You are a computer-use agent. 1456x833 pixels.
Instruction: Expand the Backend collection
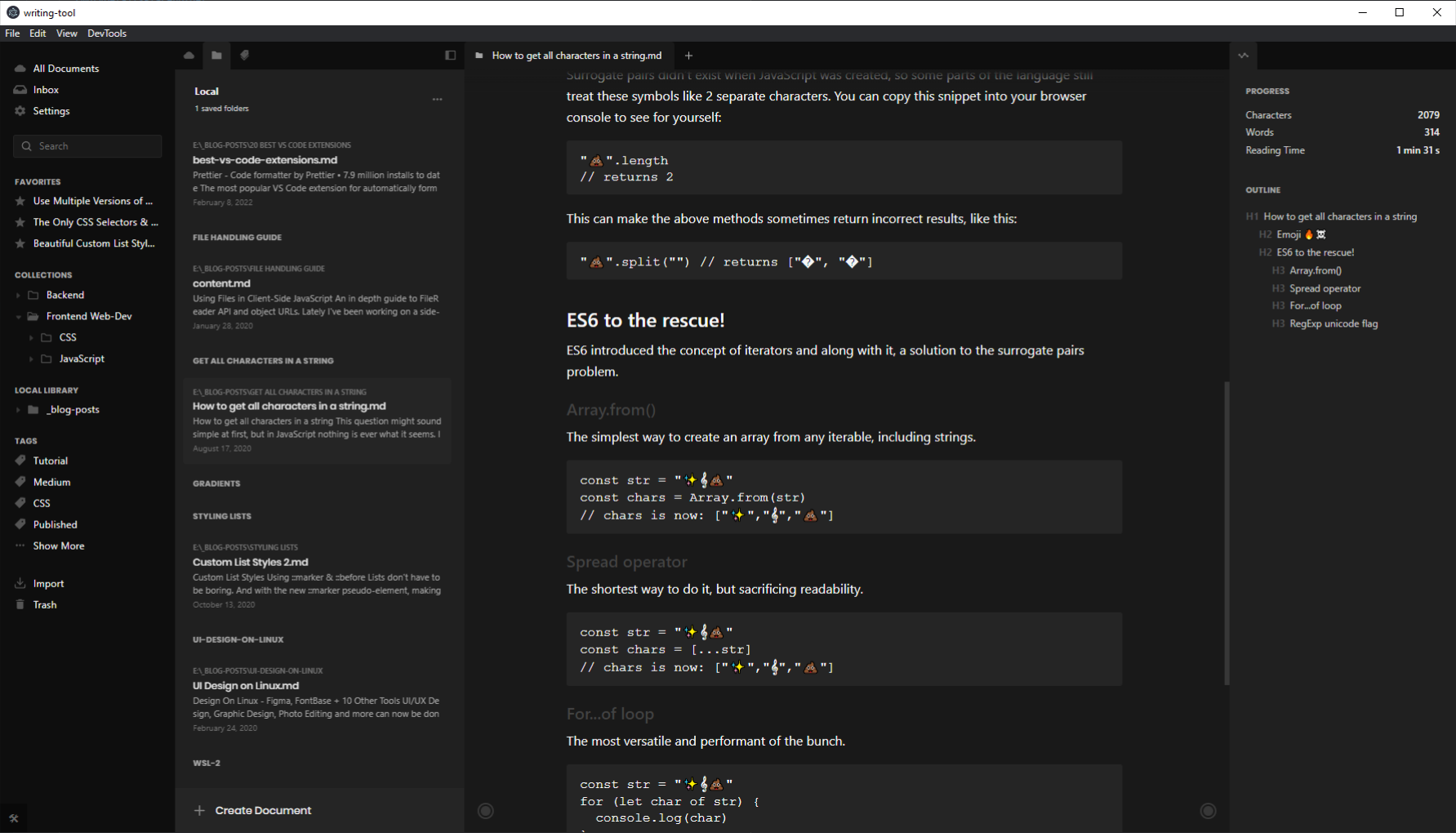19,296
